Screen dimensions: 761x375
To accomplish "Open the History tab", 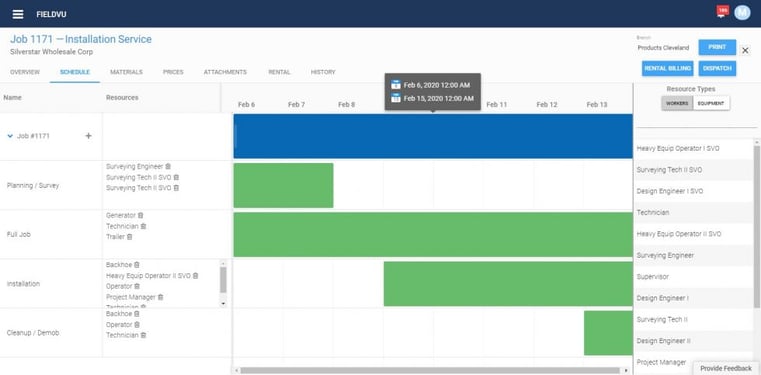I will click(x=323, y=72).
